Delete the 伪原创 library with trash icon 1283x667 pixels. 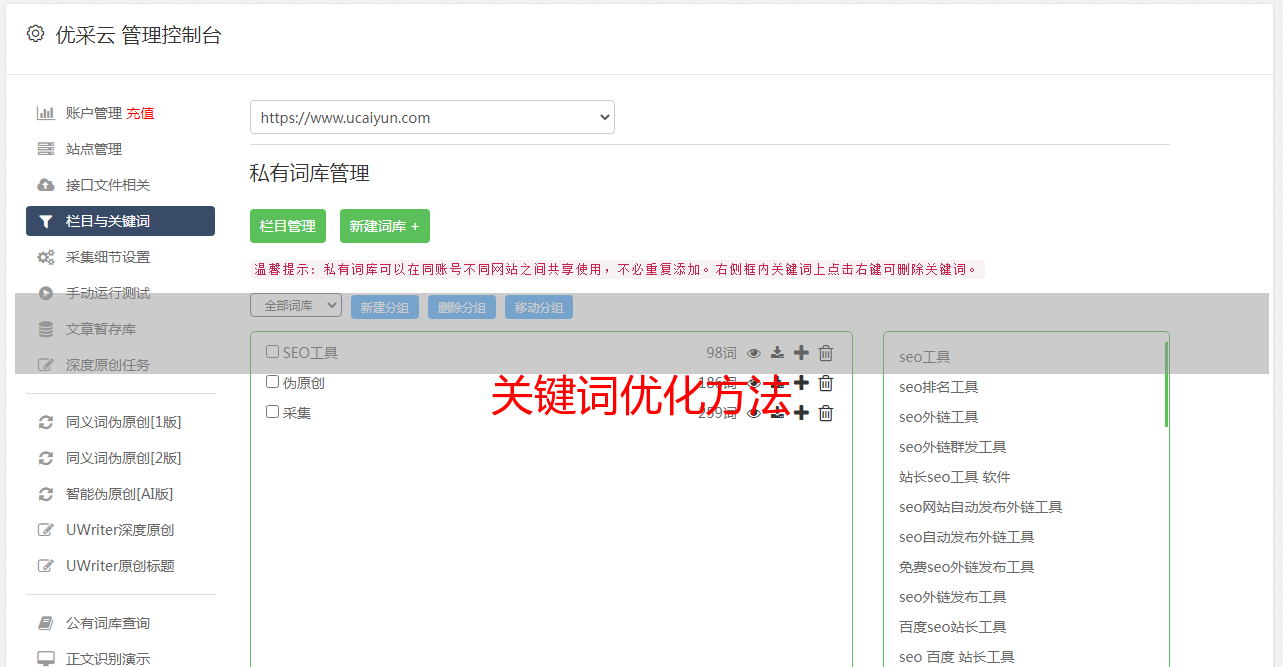pyautogui.click(x=826, y=383)
